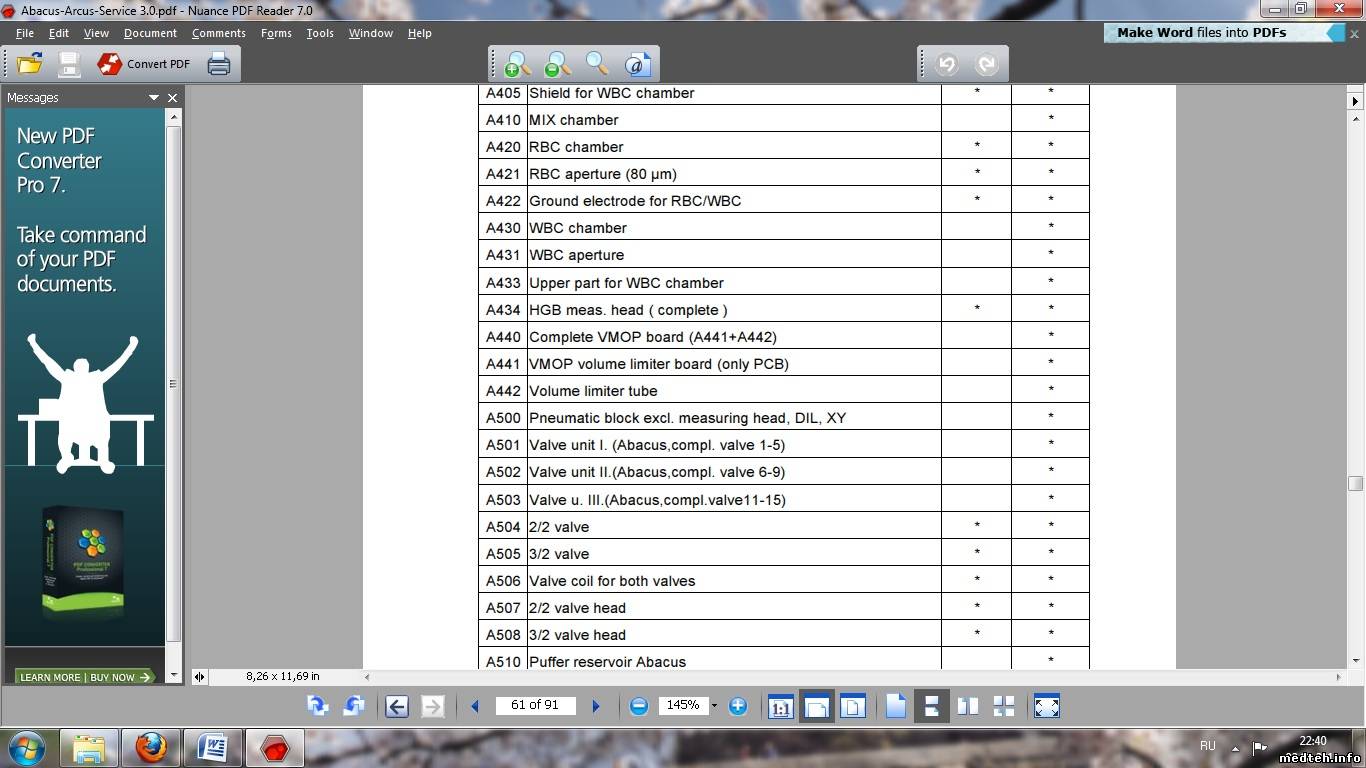Switch to full screen view

click(x=1046, y=706)
